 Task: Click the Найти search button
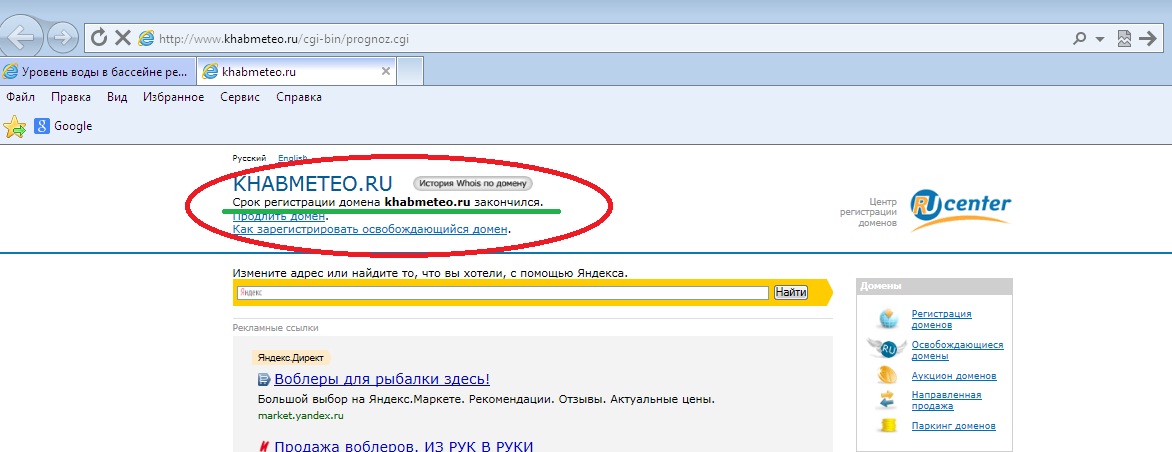click(790, 292)
